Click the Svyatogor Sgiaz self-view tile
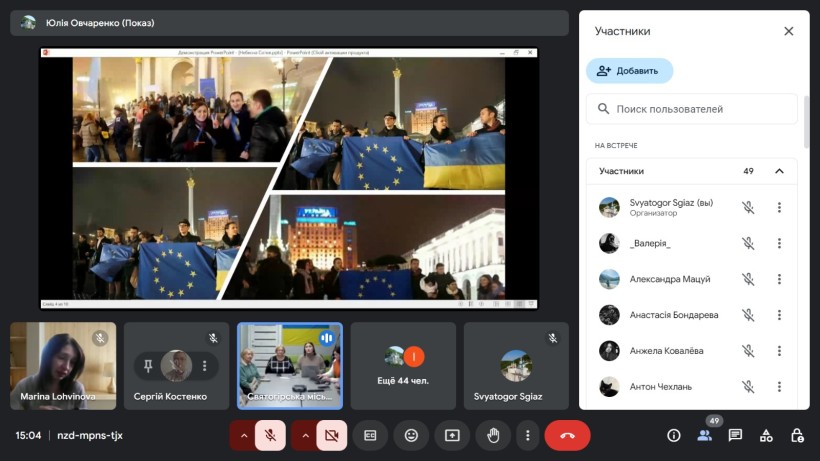Image resolution: width=820 pixels, height=461 pixels. click(x=516, y=366)
